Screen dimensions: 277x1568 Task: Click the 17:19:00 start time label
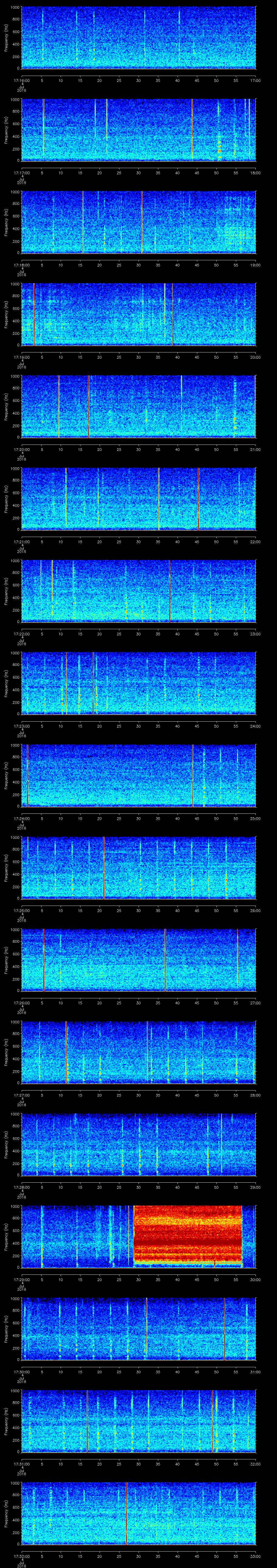[21, 357]
